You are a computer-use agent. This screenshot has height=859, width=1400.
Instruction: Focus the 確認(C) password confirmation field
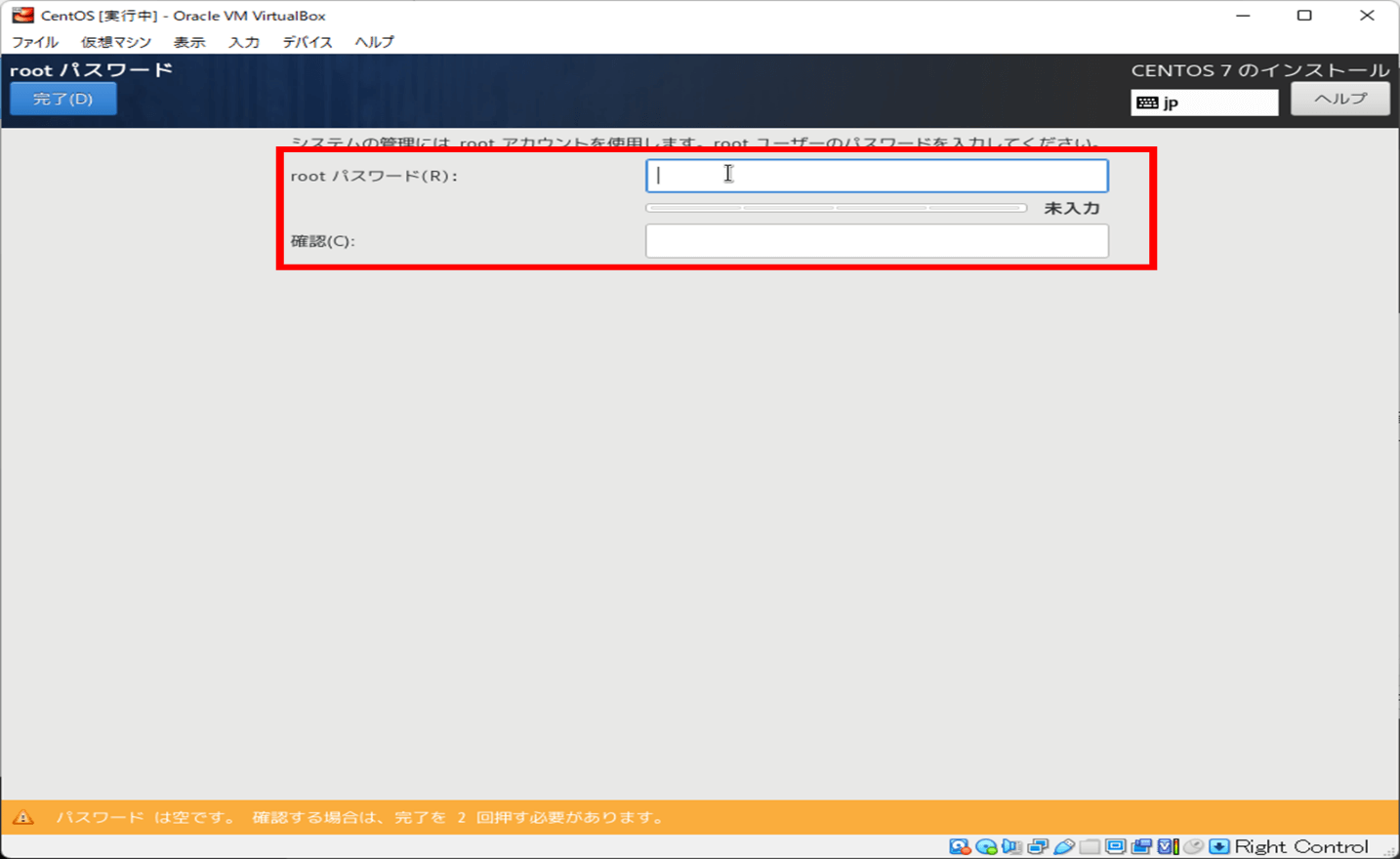click(877, 241)
